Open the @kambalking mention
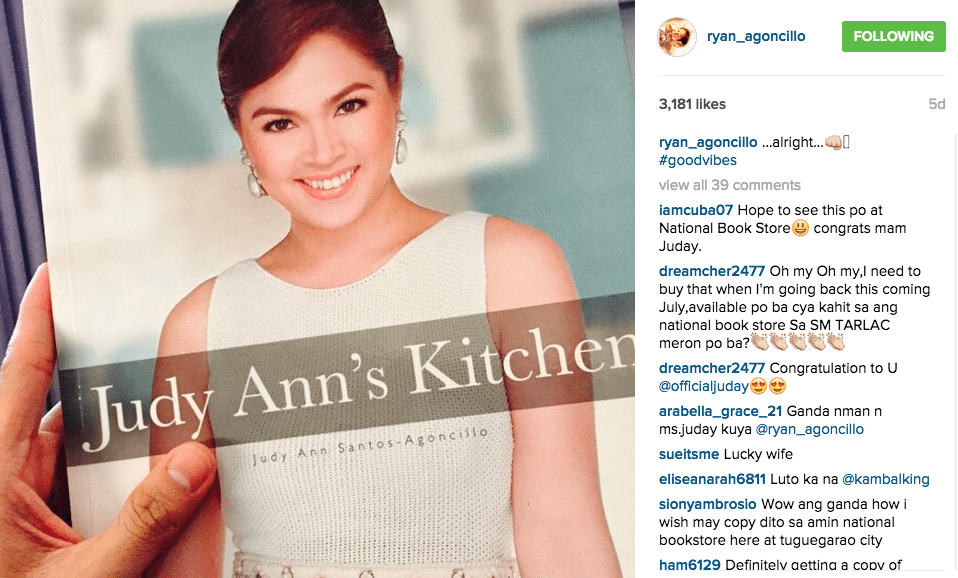The width and height of the screenshot is (958, 578). (886, 480)
